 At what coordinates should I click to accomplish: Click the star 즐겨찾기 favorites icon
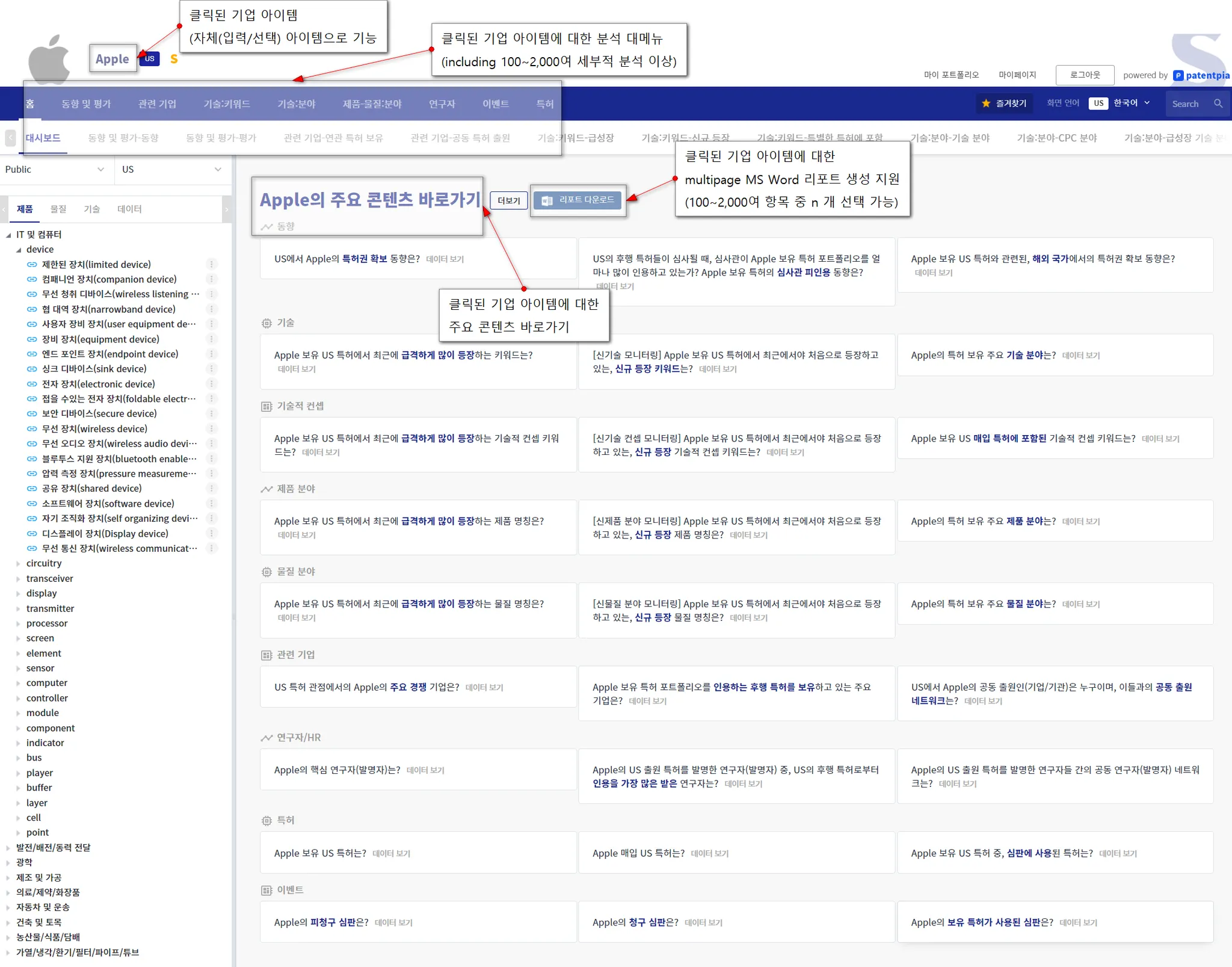pyautogui.click(x=986, y=103)
